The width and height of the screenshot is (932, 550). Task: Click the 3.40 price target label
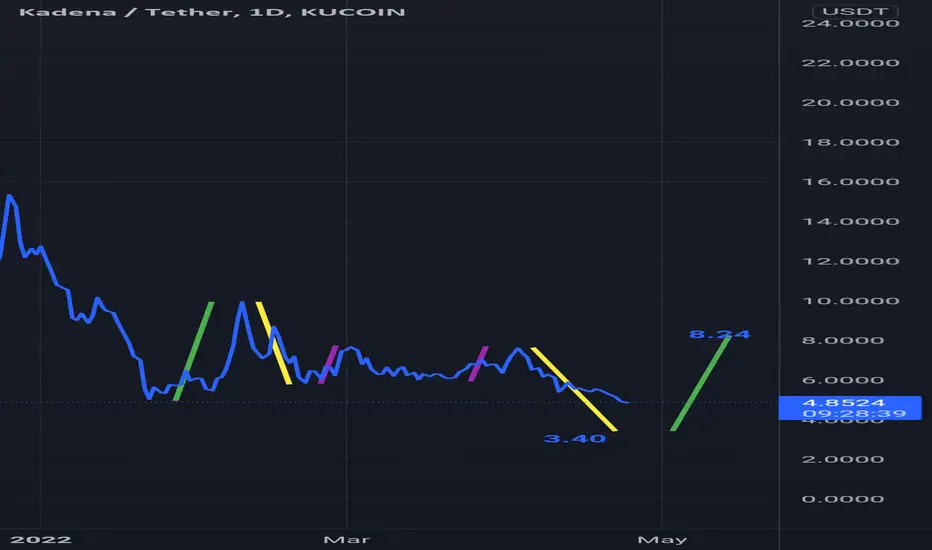tap(575, 439)
